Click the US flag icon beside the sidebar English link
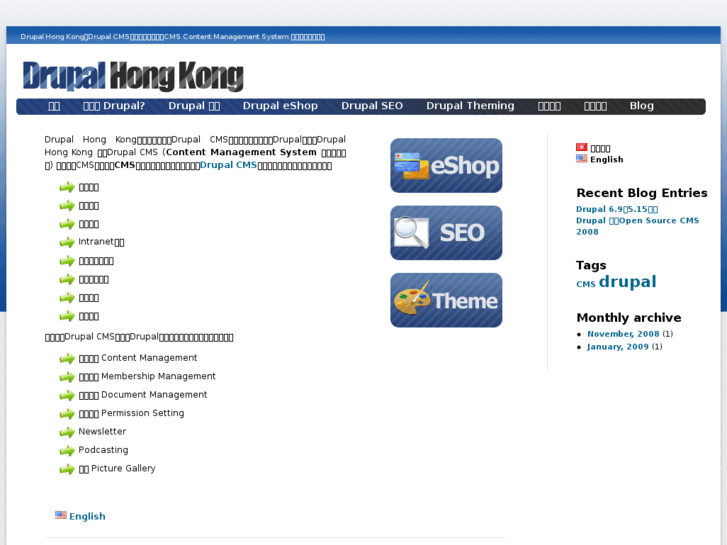Image resolution: width=727 pixels, height=545 pixels. [x=581, y=158]
